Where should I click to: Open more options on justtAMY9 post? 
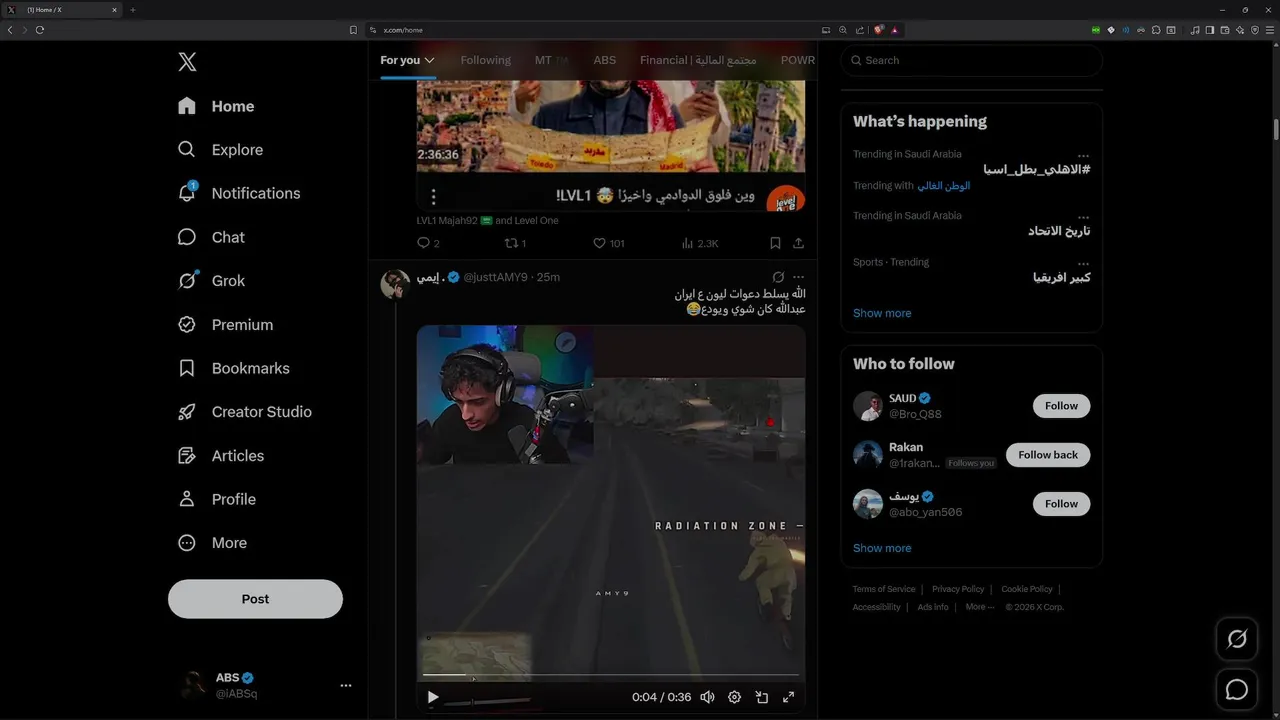tap(798, 277)
